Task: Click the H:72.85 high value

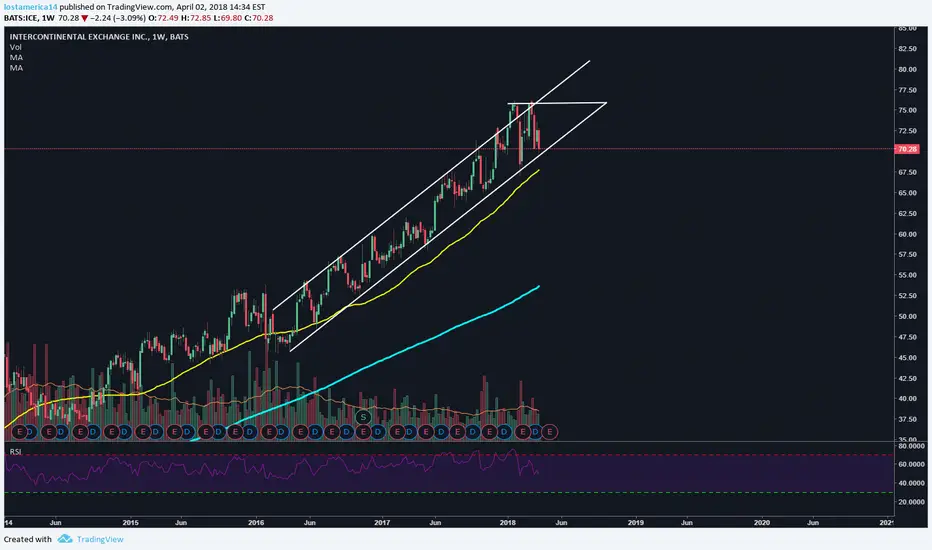Action: click(195, 18)
